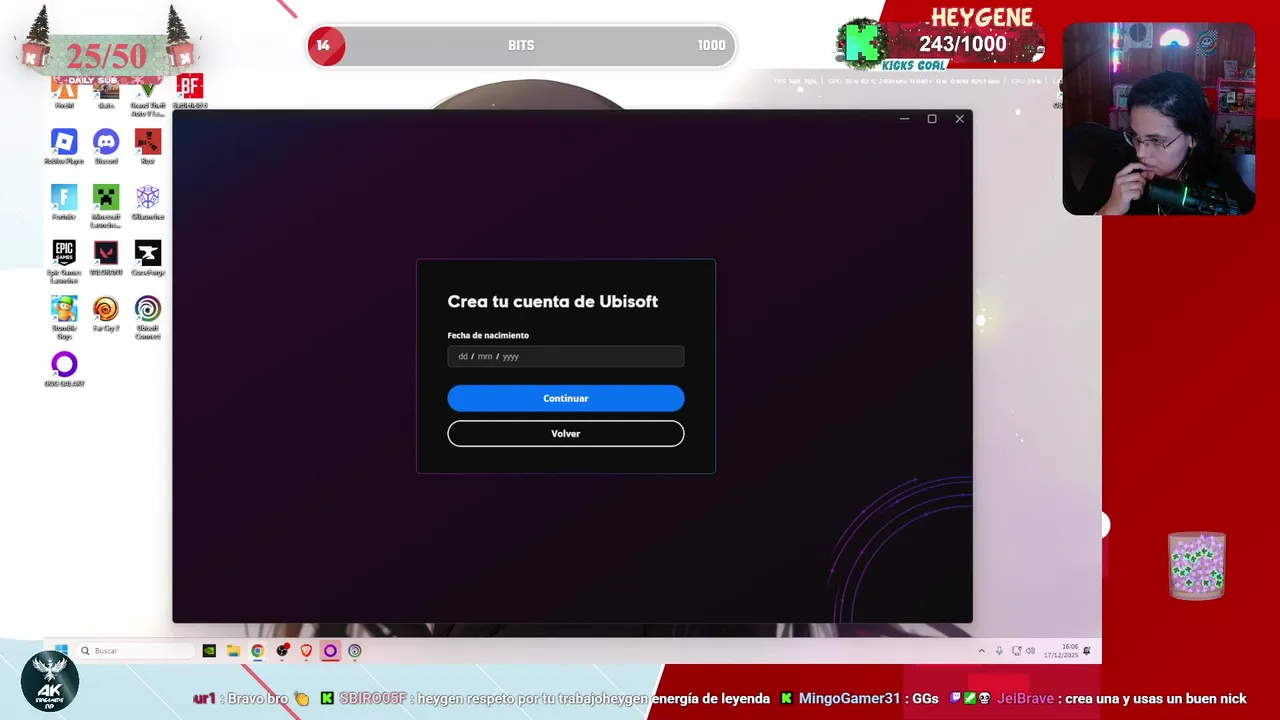Click the Buscar taskbar search box
Viewport: 1280px width, 720px height.
[136, 651]
